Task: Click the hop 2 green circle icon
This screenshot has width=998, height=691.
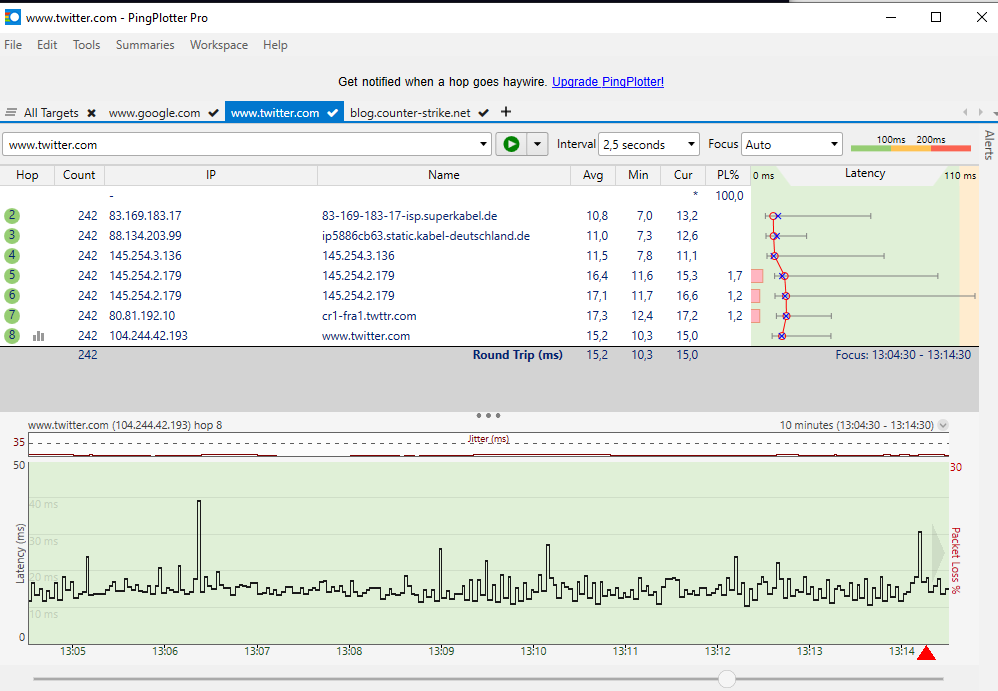Action: coord(11,216)
